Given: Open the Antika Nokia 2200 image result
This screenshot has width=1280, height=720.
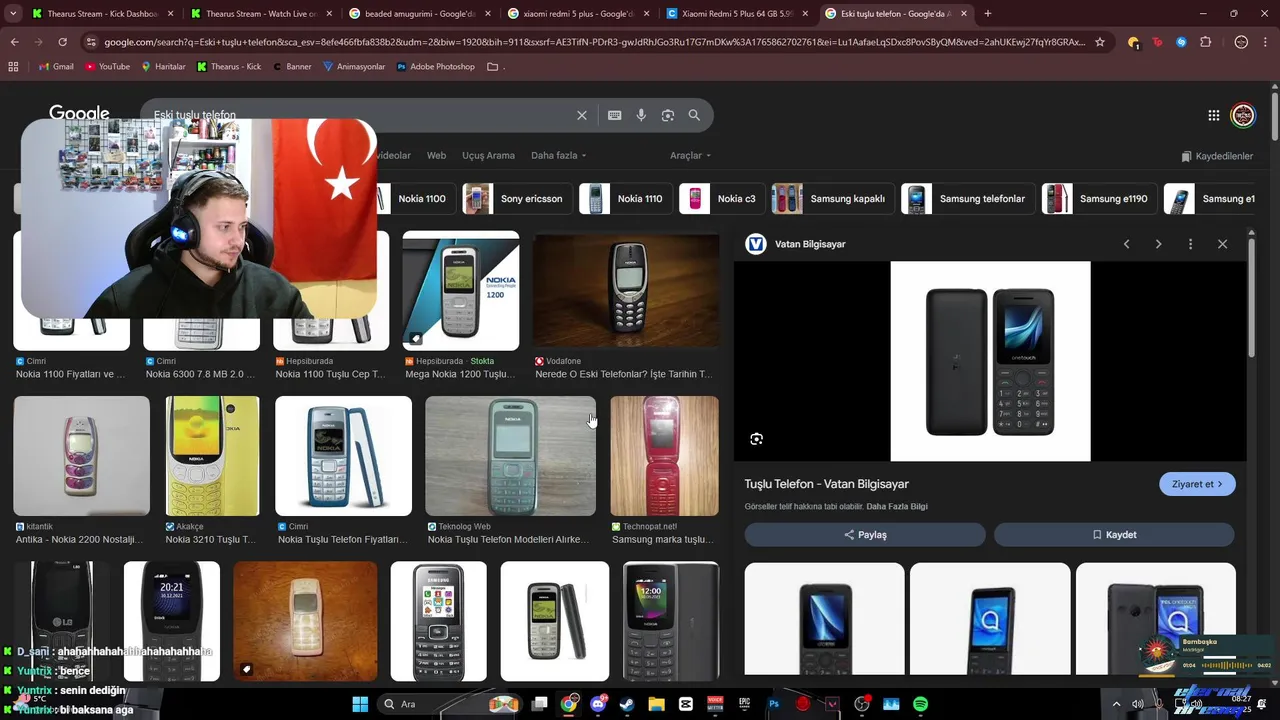Looking at the screenshot, I should click(x=81, y=456).
